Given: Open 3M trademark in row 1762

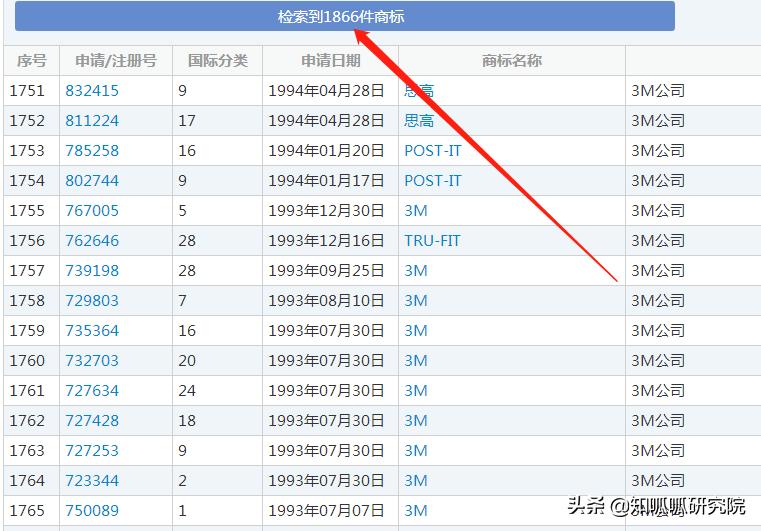Looking at the screenshot, I should coord(416,421).
